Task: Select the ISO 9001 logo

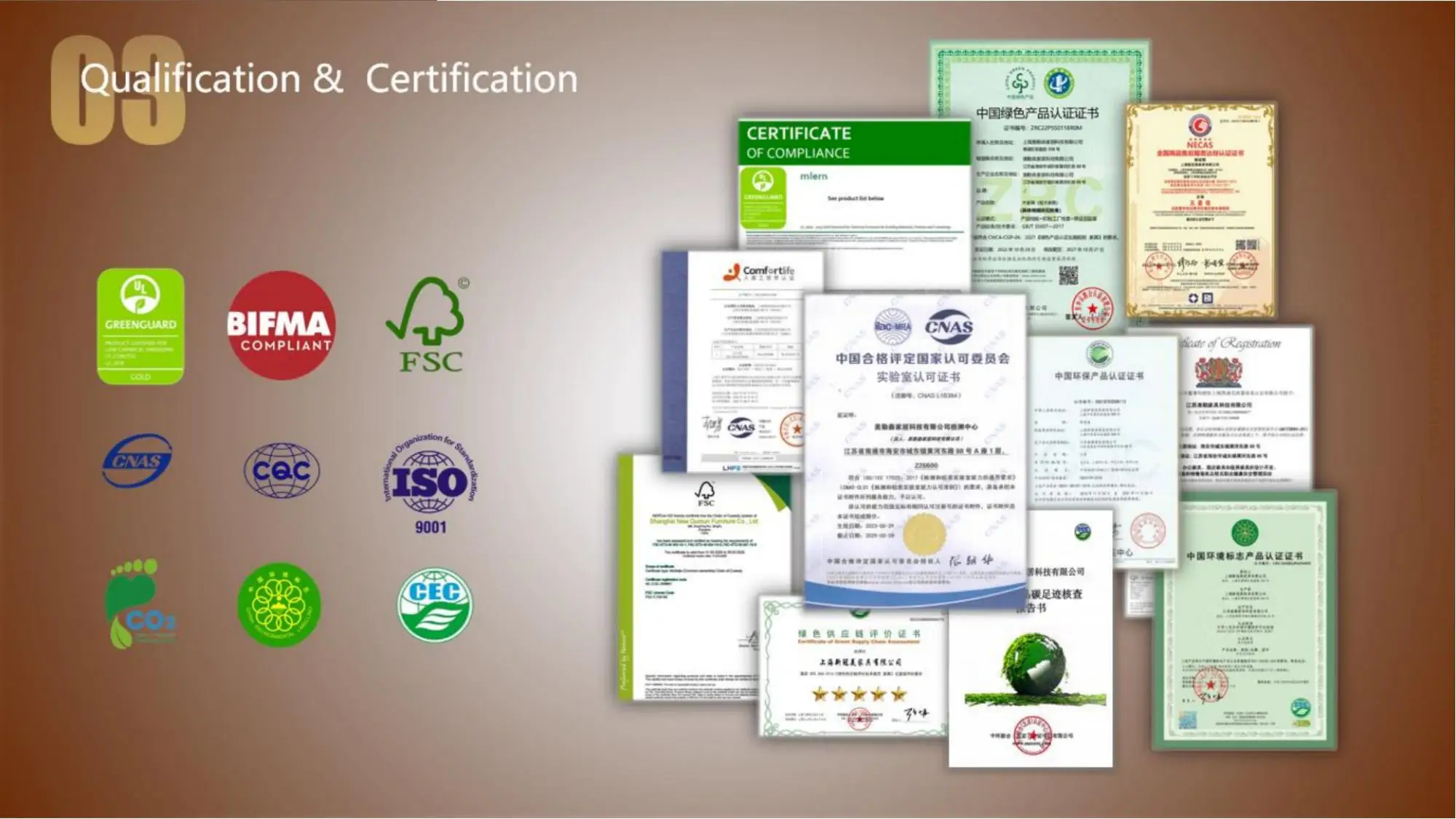Action: click(x=430, y=484)
